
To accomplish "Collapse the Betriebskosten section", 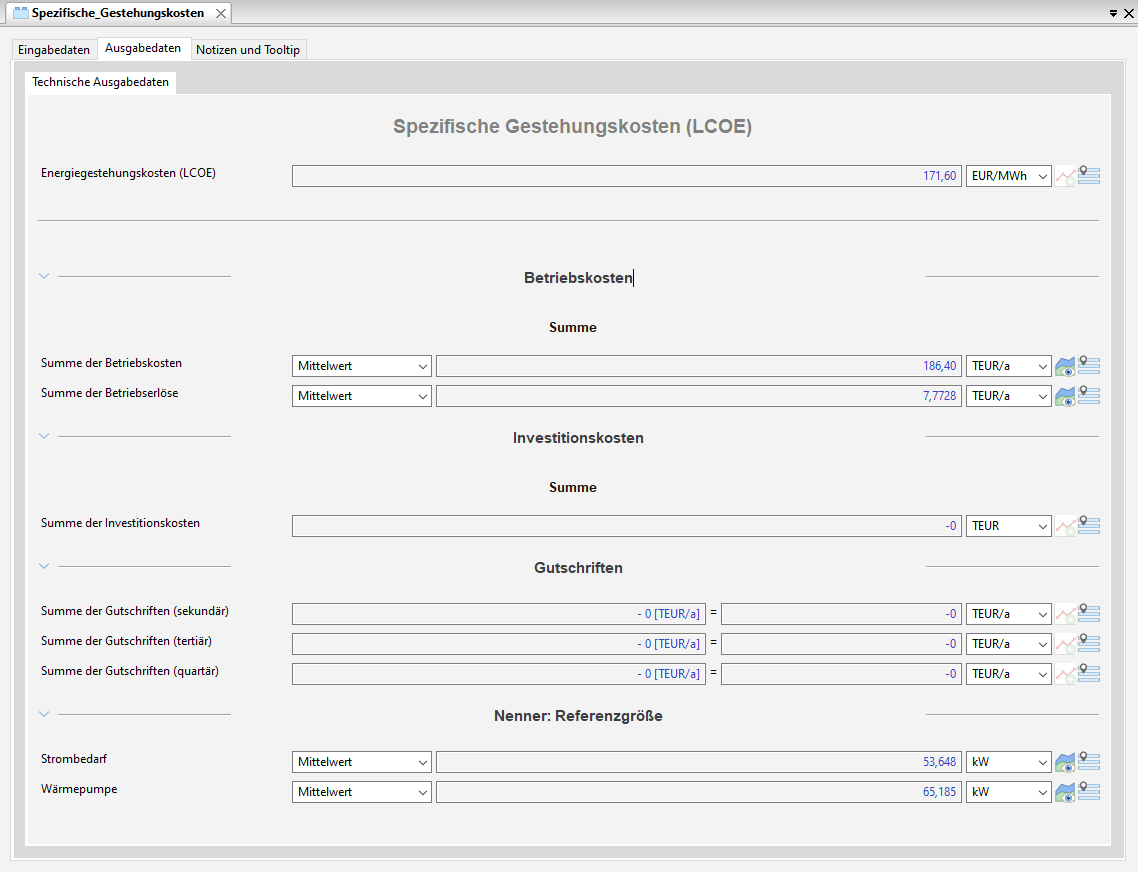I will pos(44,277).
